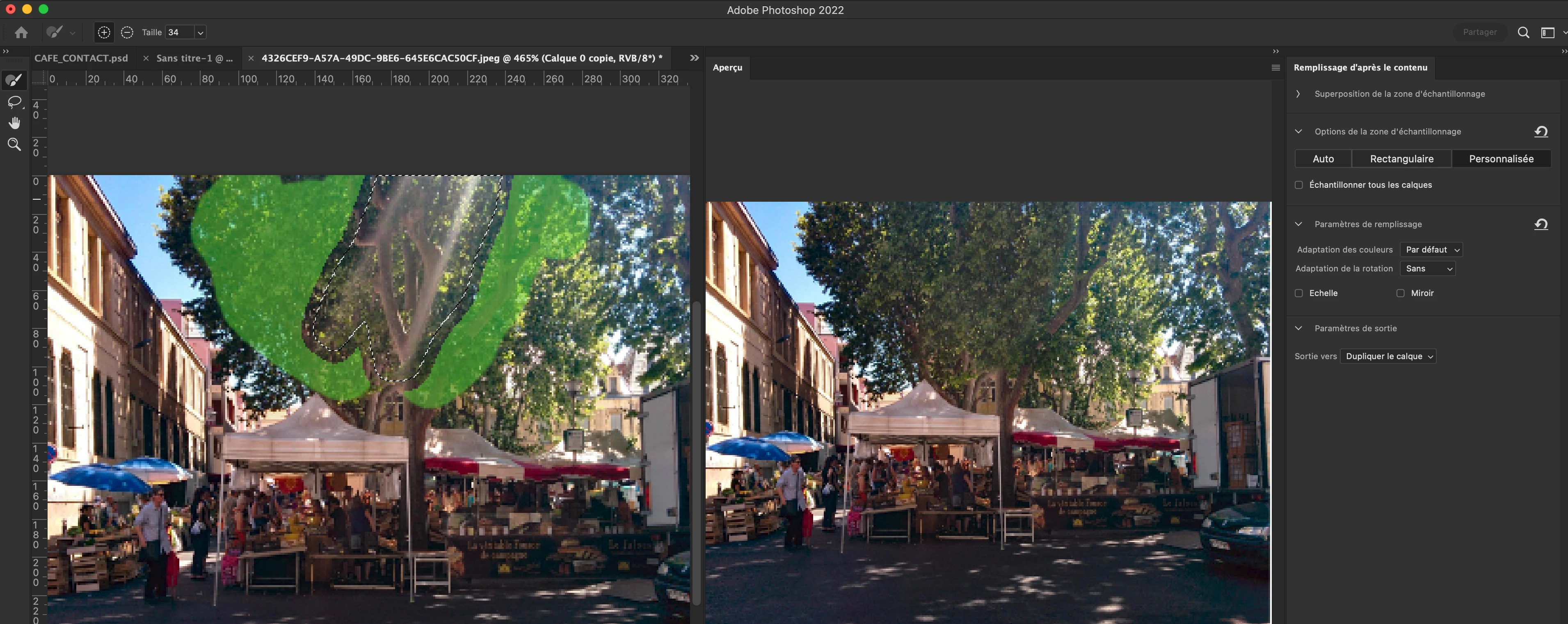Enable the Echelle checkbox
This screenshot has width=1568, height=624.
pos(1299,293)
